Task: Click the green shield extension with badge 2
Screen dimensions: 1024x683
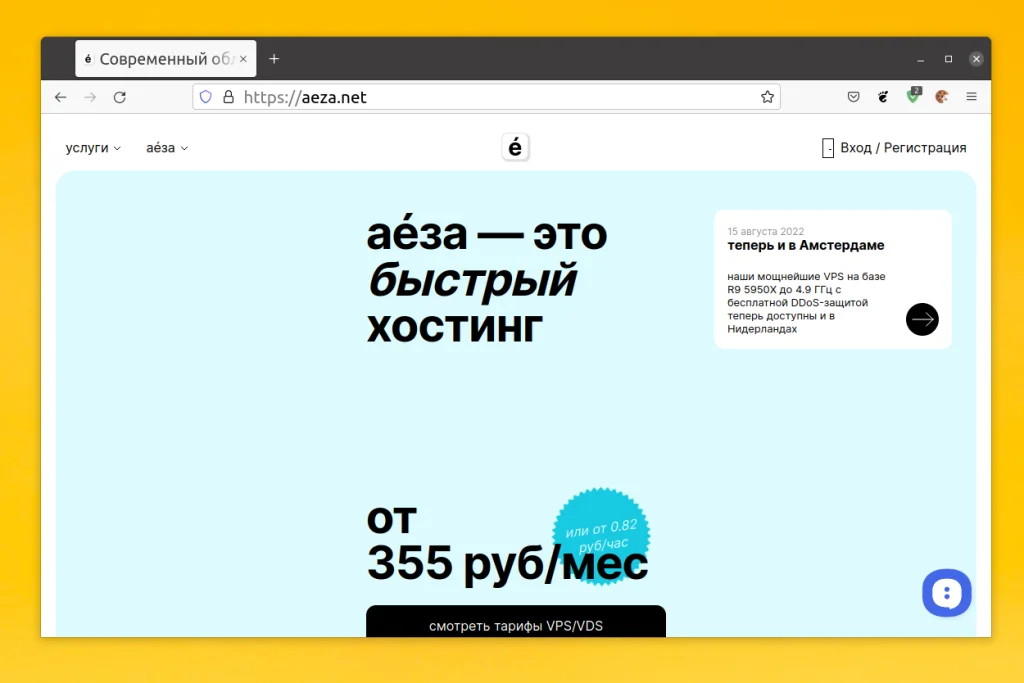Action: pos(913,97)
